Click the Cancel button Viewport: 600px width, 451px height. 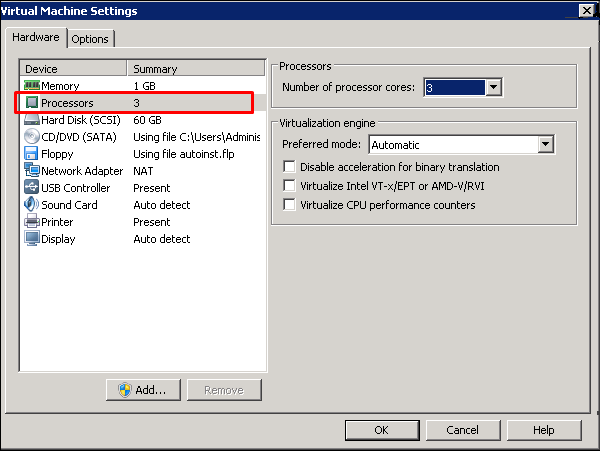[462, 430]
